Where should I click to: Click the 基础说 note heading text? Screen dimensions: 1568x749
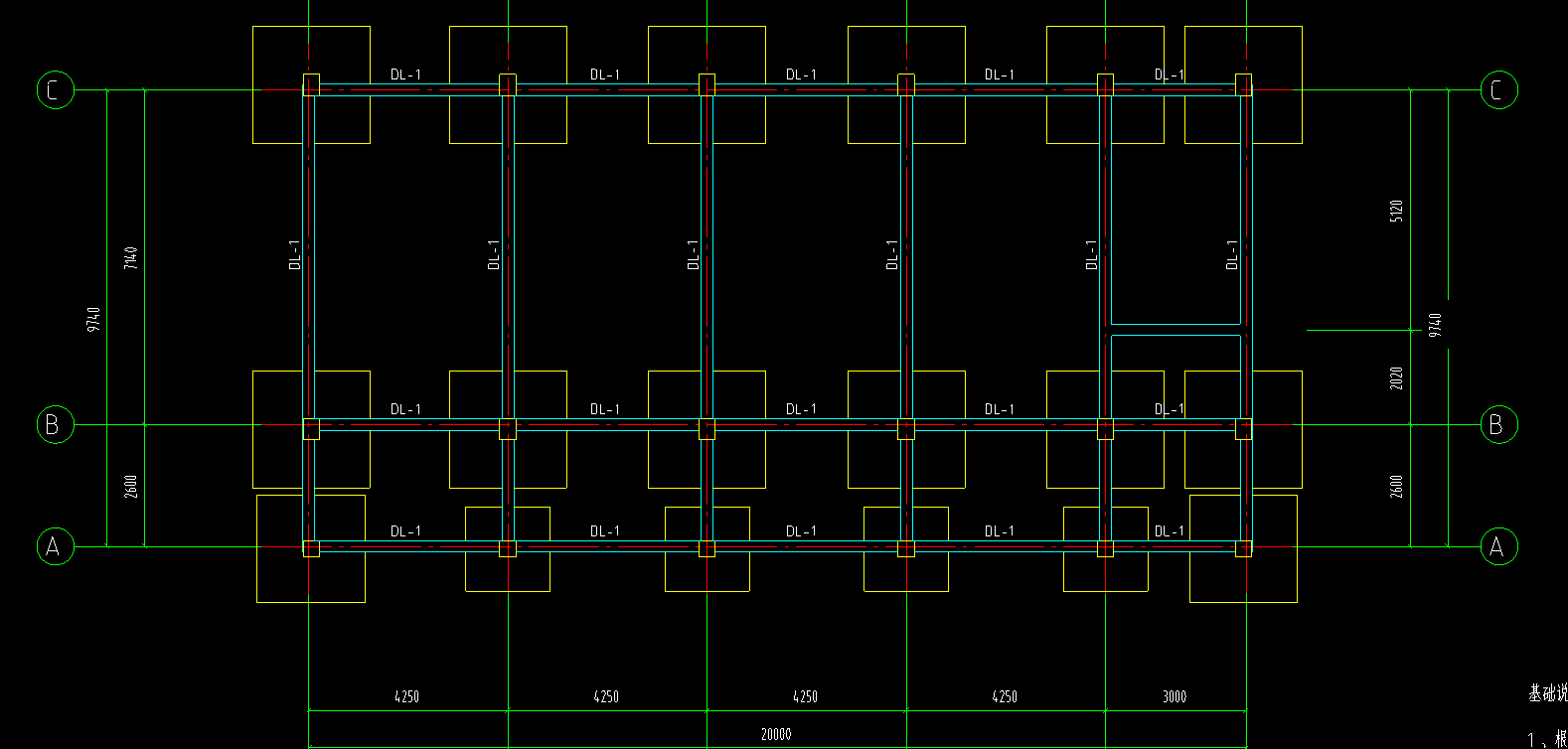tap(1548, 693)
